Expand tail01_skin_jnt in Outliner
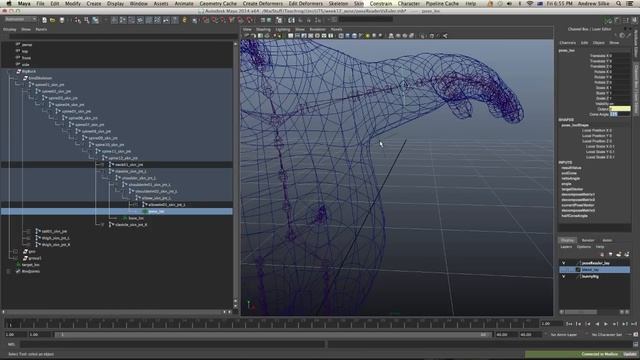The height and width of the screenshot is (360, 640). coord(28,231)
